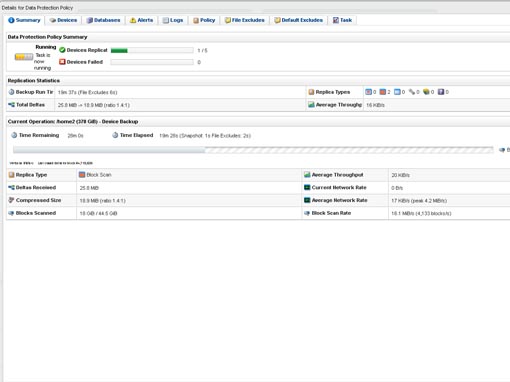The height and width of the screenshot is (382, 510).
Task: Click the Compressed Size ratio value
Action: click(x=103, y=201)
